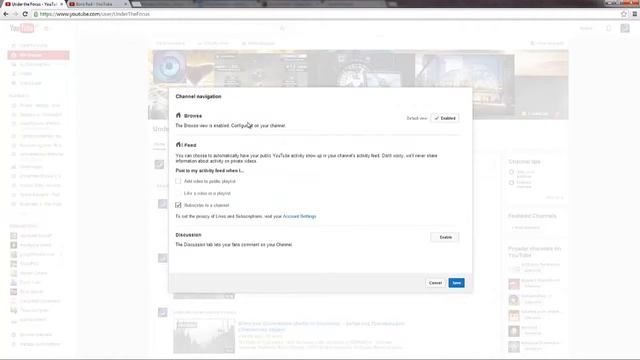
Task: Go back using the browser back arrow
Action: 6,14
